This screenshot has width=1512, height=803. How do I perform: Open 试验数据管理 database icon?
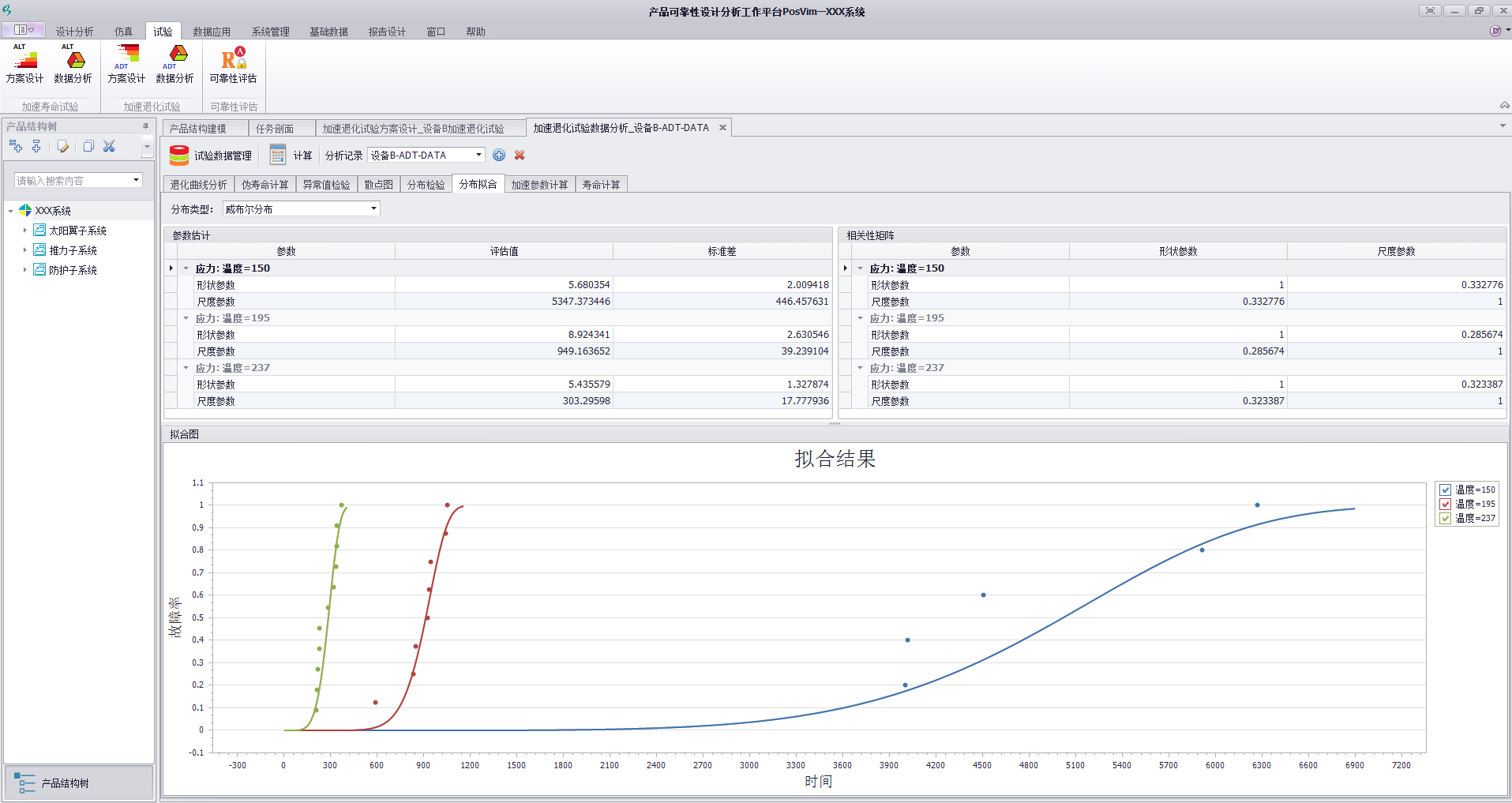[179, 156]
